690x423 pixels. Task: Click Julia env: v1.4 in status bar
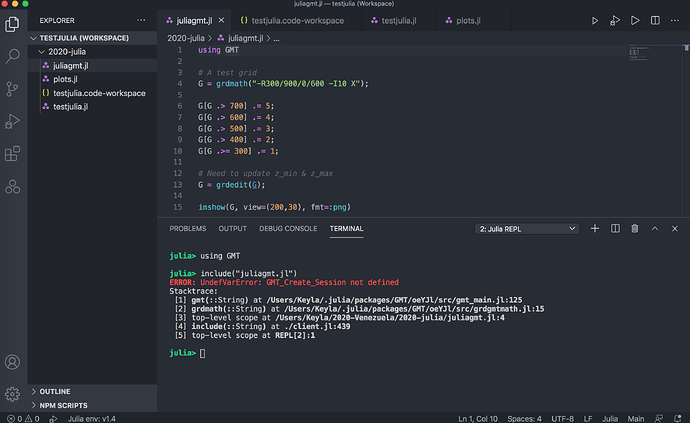coord(92,419)
